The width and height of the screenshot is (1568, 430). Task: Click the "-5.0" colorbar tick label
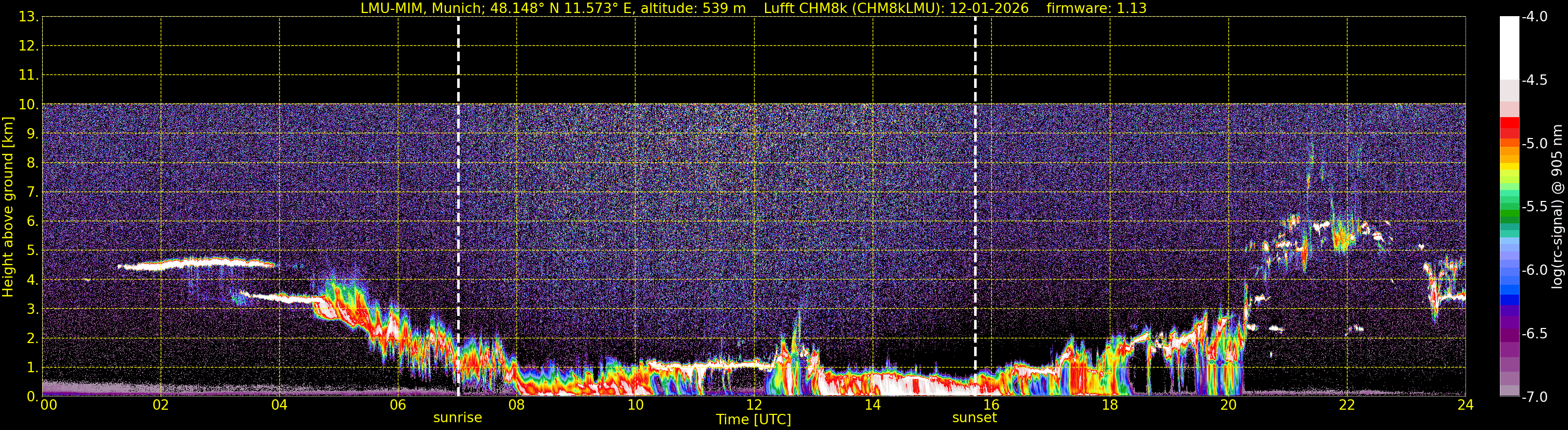point(1535,144)
